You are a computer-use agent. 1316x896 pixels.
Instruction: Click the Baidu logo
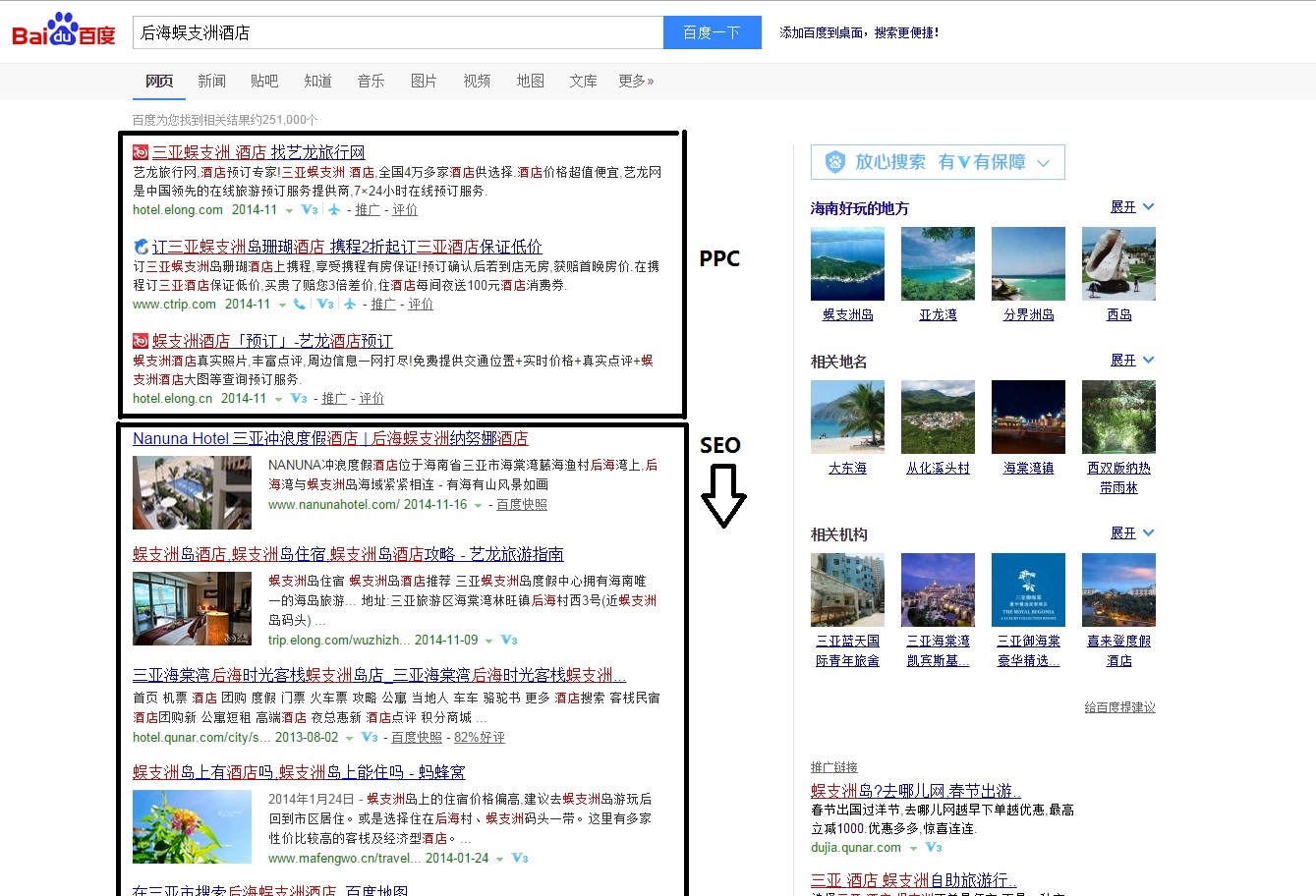[64, 32]
